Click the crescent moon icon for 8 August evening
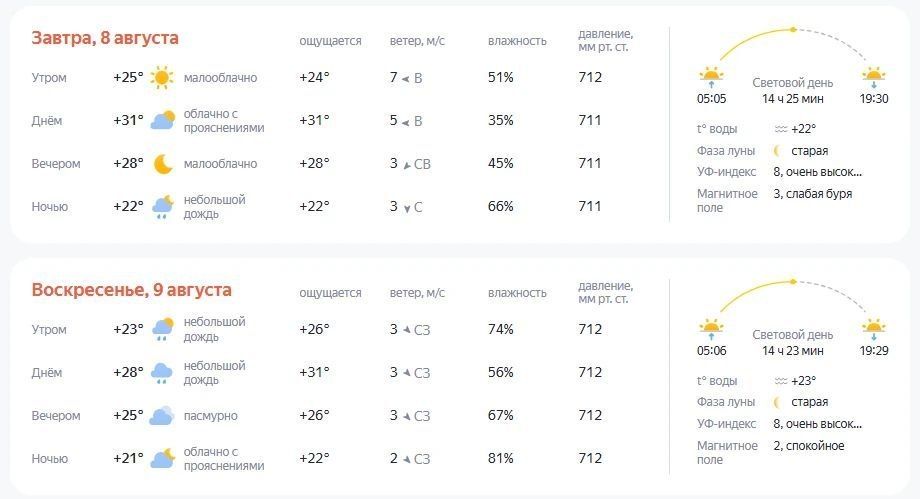The width and height of the screenshot is (920, 499). (x=163, y=164)
